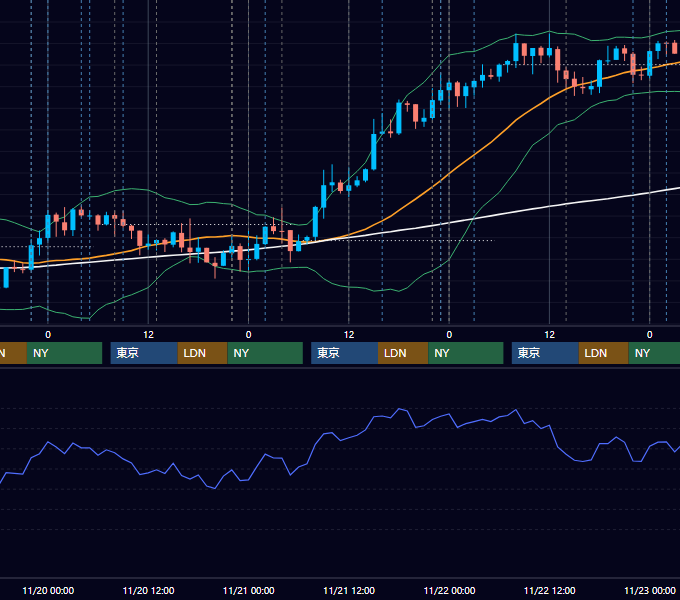The height and width of the screenshot is (600, 680).
Task: Click the 11/20 12:00 time axis label
Action: [x=148, y=590]
